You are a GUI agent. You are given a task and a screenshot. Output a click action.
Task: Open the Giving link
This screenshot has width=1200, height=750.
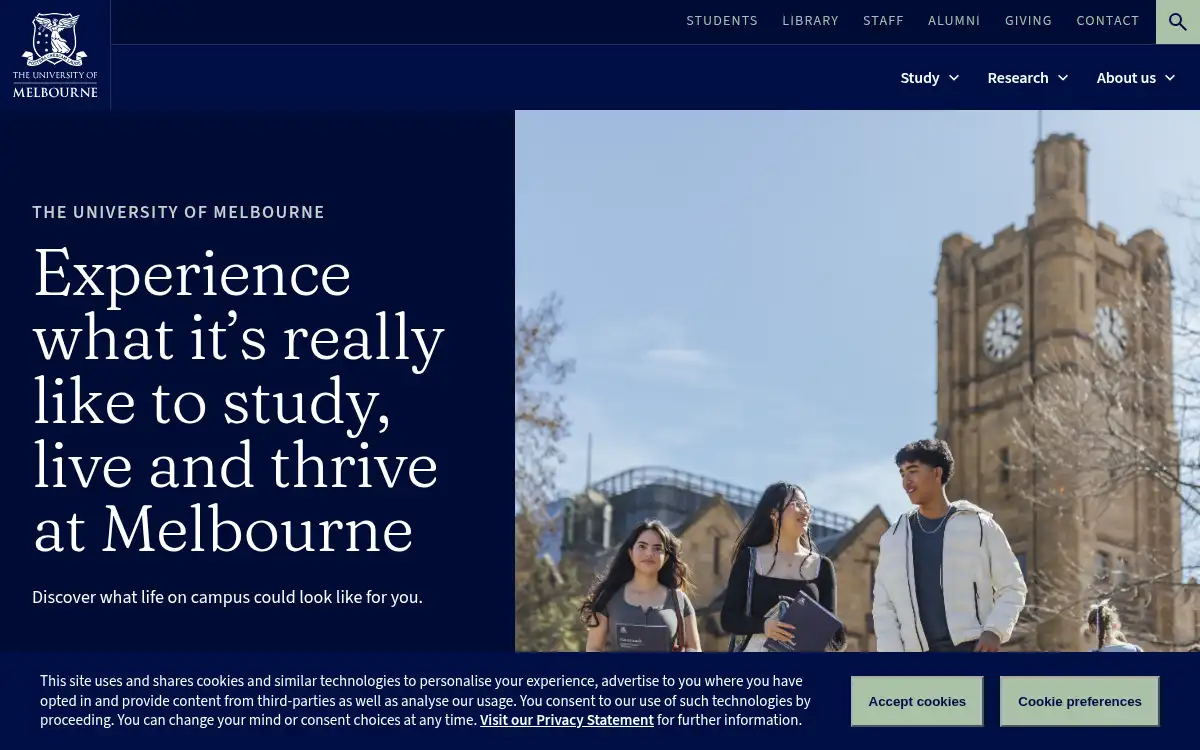tap(1029, 21)
